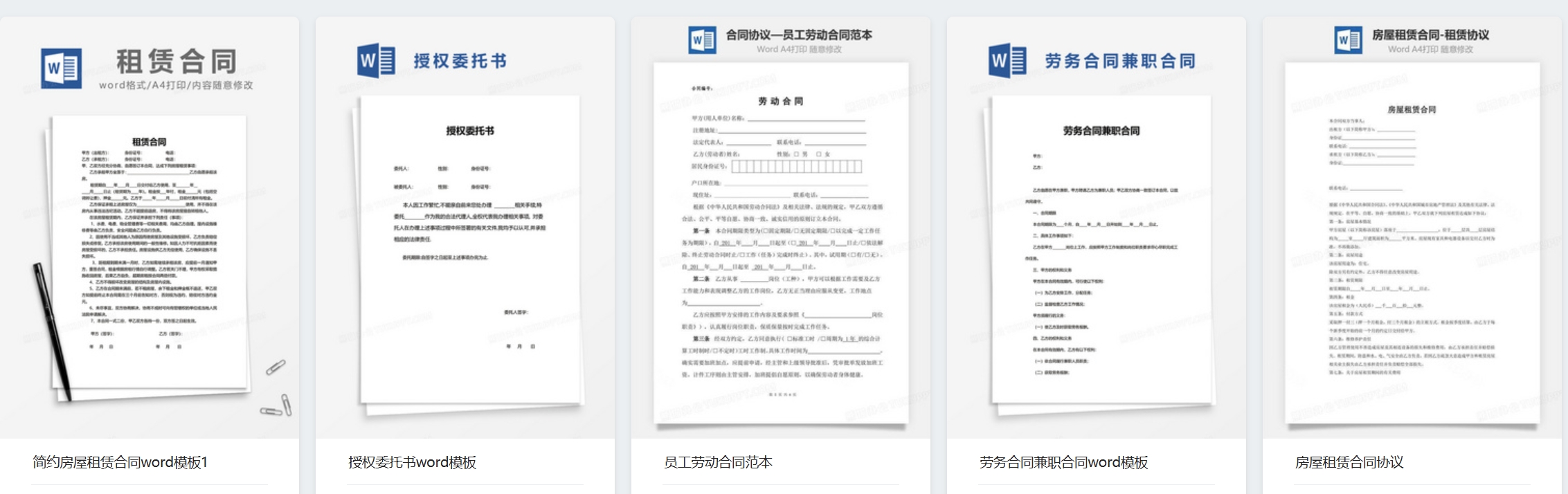Open the 简约房屋租赁合同word模板1 link
Screen dimensions: 1568x494
point(120,462)
